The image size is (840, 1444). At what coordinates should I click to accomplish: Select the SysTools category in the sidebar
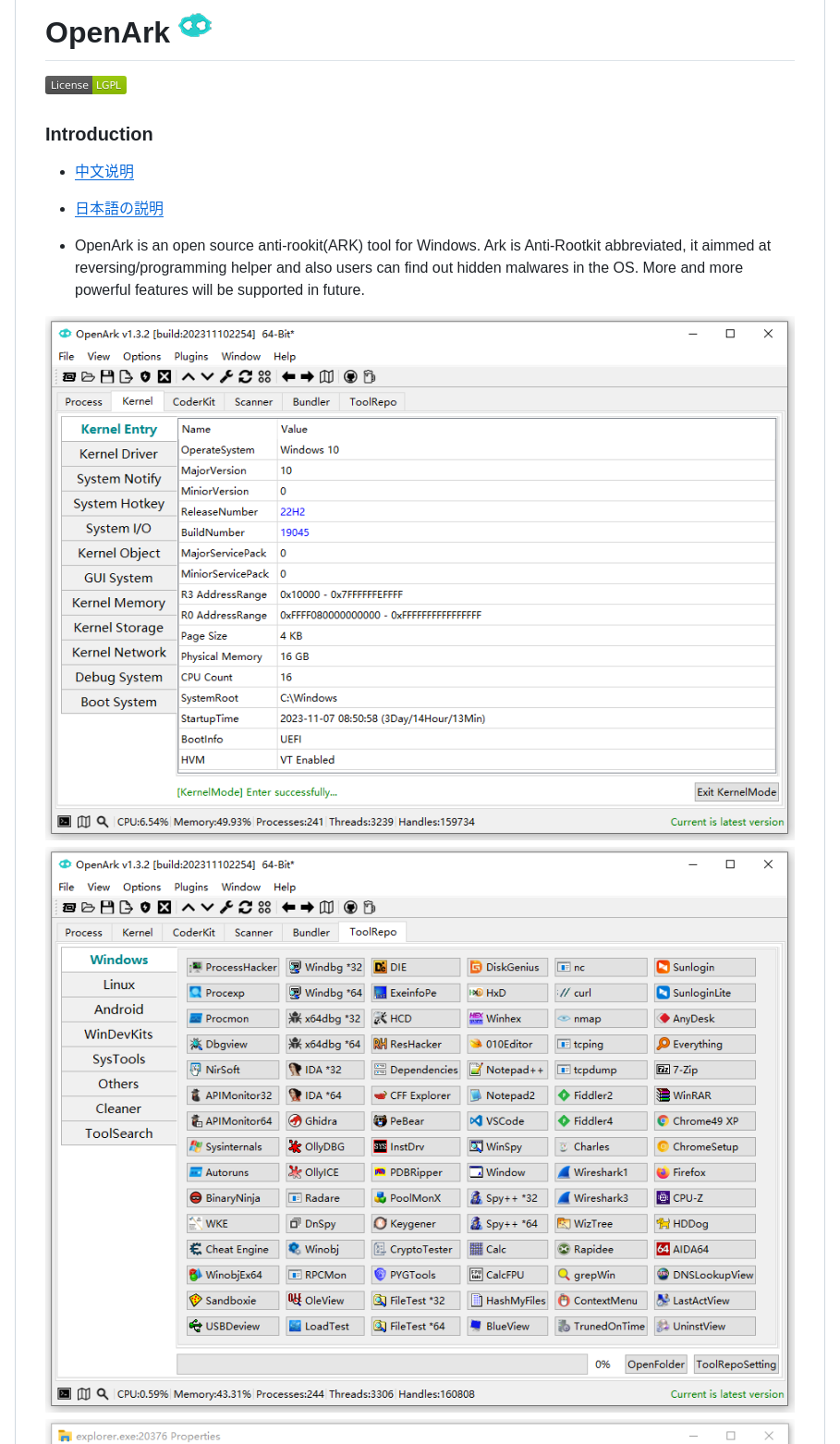(x=118, y=1059)
